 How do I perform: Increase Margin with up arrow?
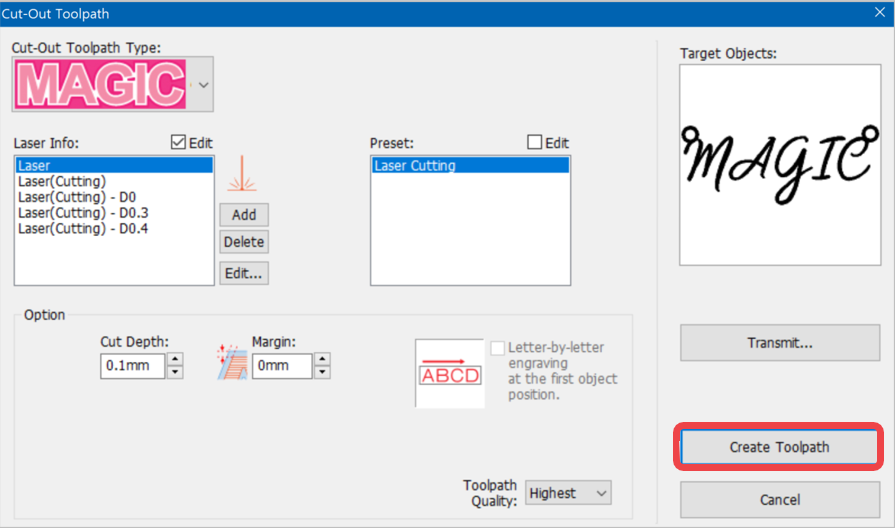(322, 359)
